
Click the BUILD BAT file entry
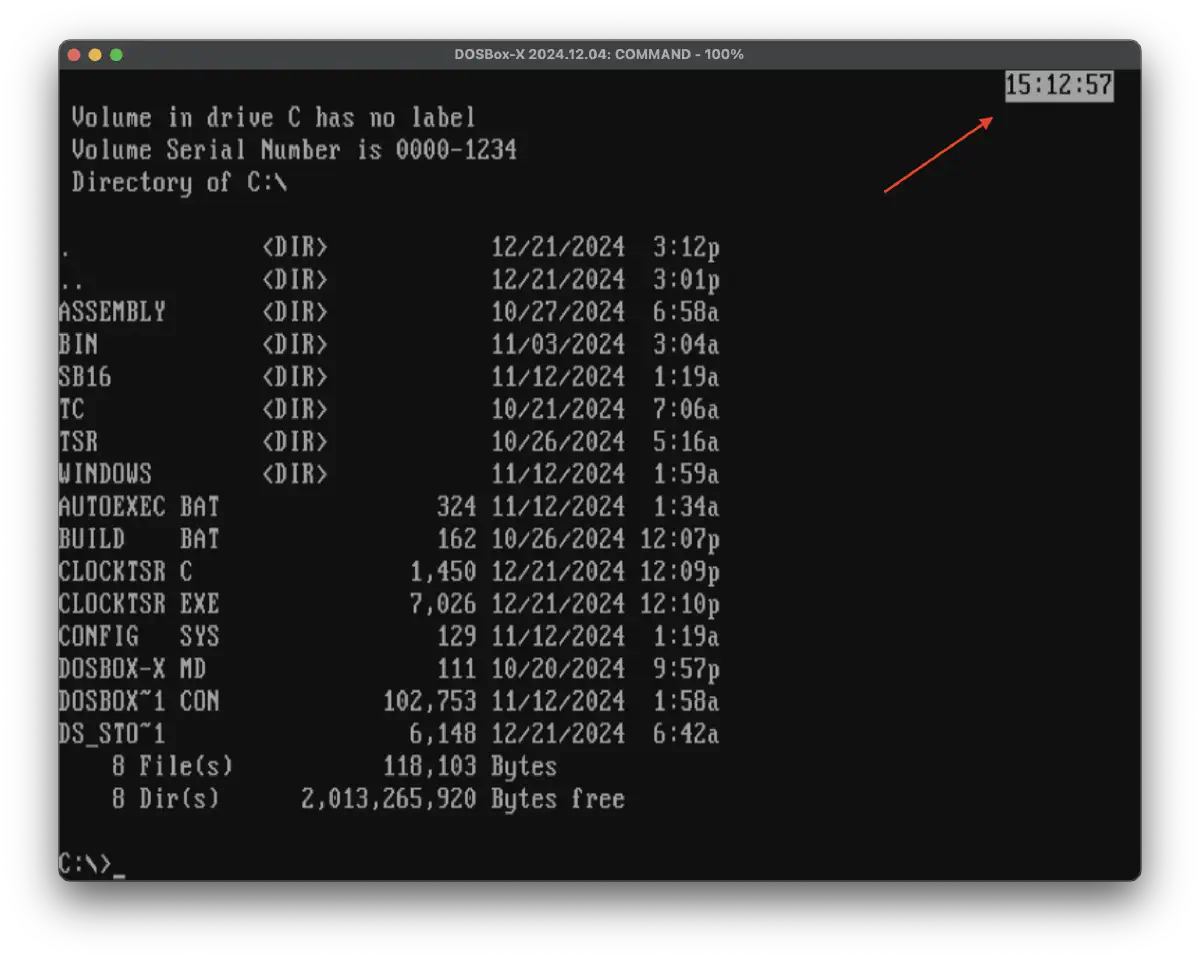(x=139, y=539)
